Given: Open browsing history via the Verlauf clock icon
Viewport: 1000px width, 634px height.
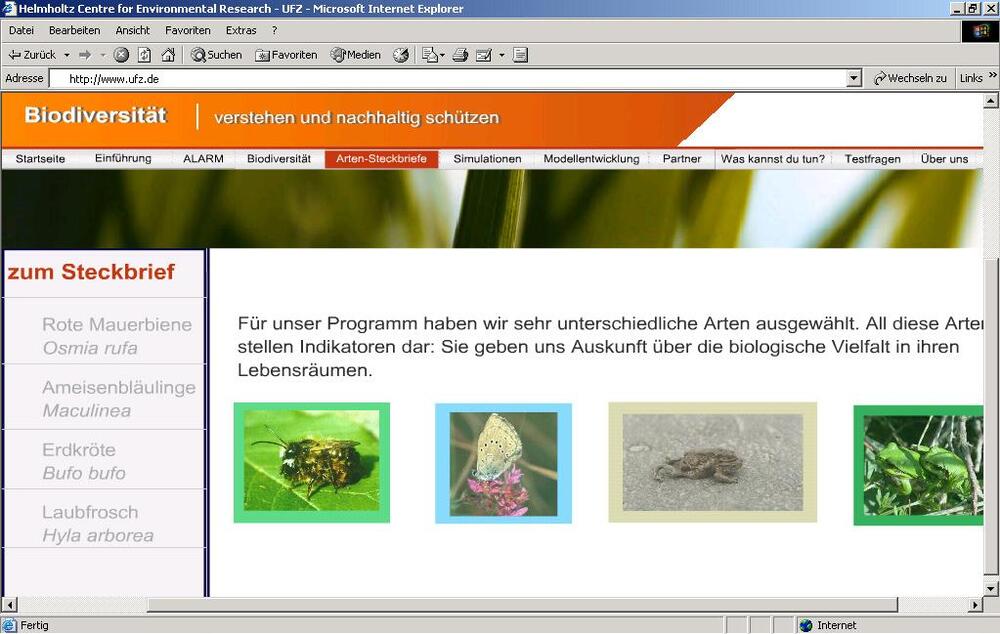Looking at the screenshot, I should tap(400, 55).
